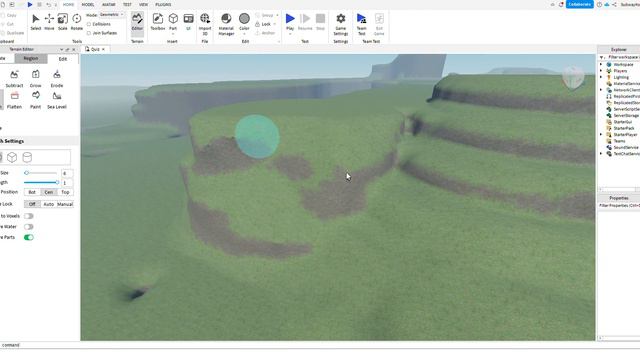
Task: Expand the Workspace tree node
Action: click(601, 64)
